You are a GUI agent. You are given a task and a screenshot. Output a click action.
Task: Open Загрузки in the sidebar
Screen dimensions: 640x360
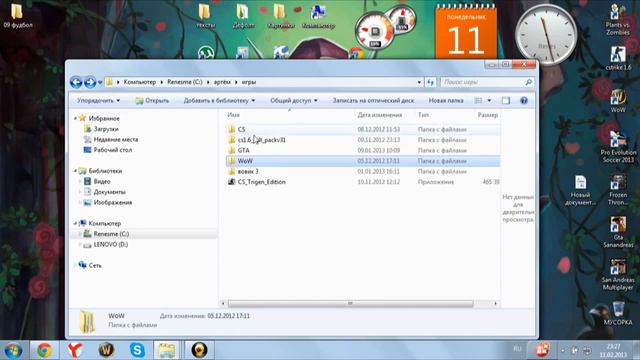click(x=106, y=129)
